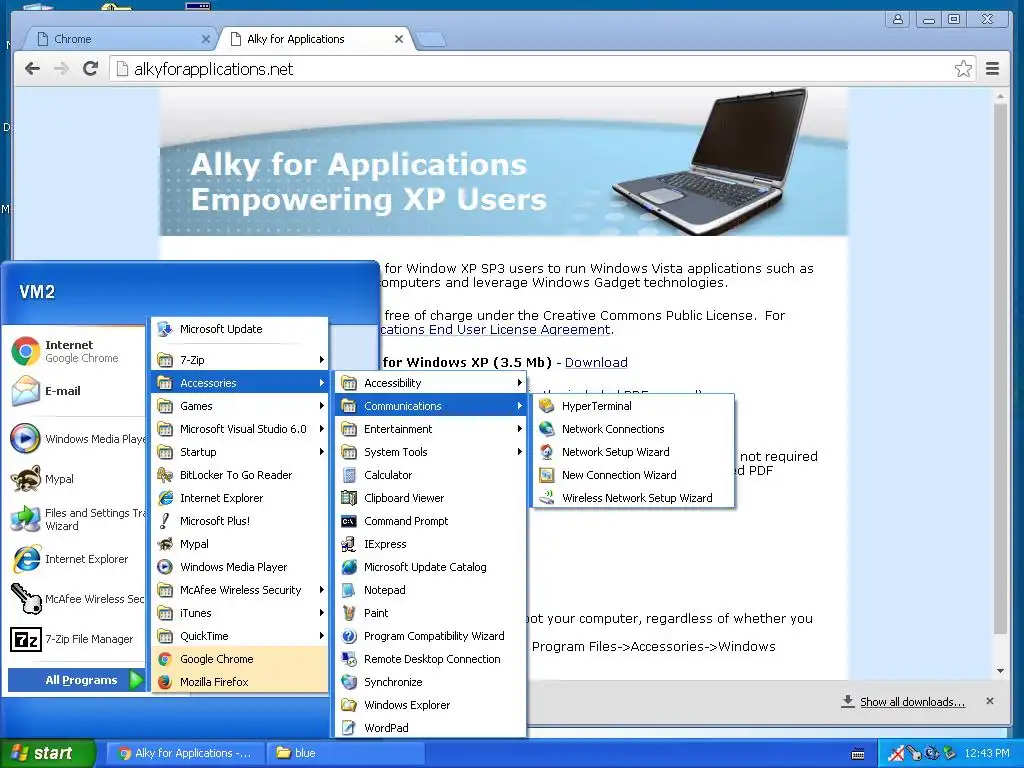Launch Microsoft Plus!
This screenshot has height=768, width=1024.
(x=240, y=521)
